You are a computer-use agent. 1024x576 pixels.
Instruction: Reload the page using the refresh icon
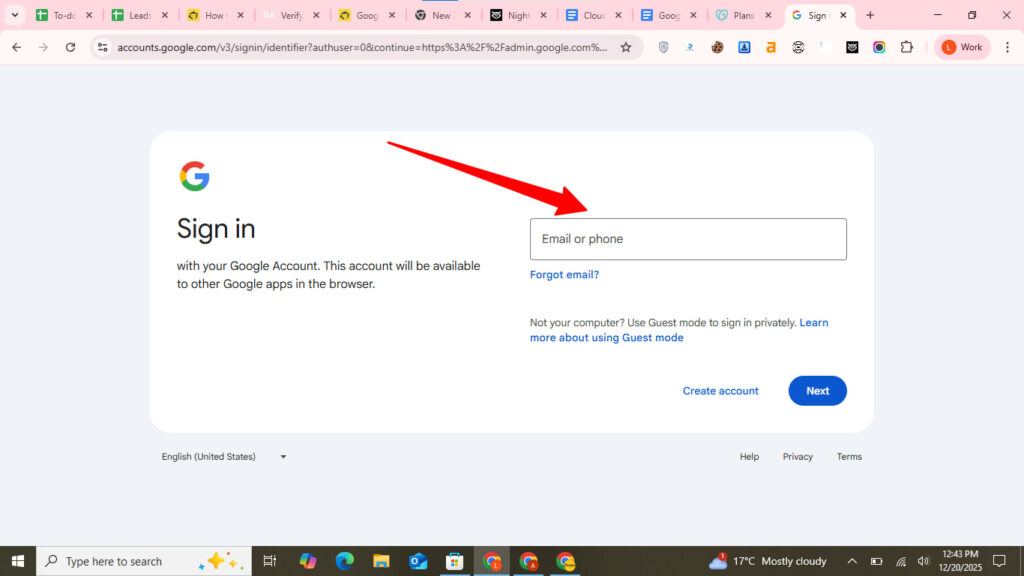tap(70, 47)
